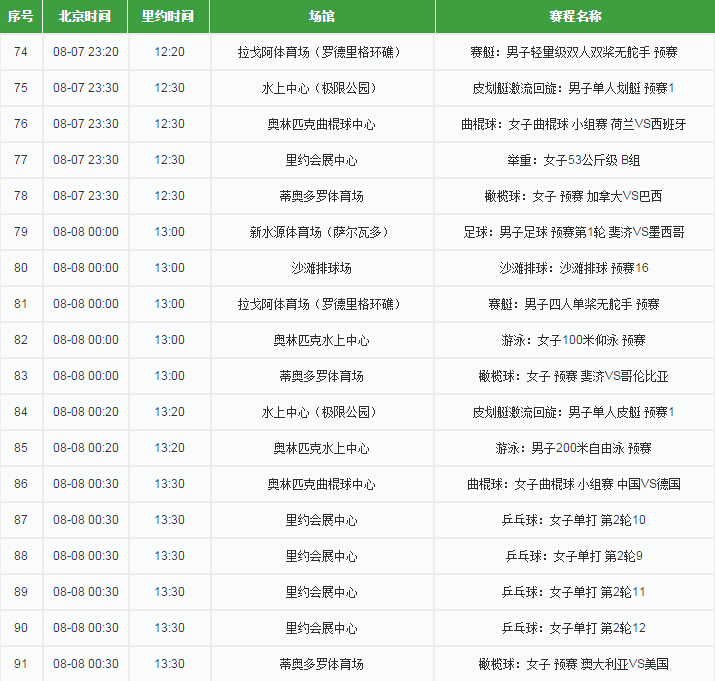The image size is (715, 681).
Task: Click 橄榄球 斐济VS哥伦比亚 event
Action: [x=573, y=377]
